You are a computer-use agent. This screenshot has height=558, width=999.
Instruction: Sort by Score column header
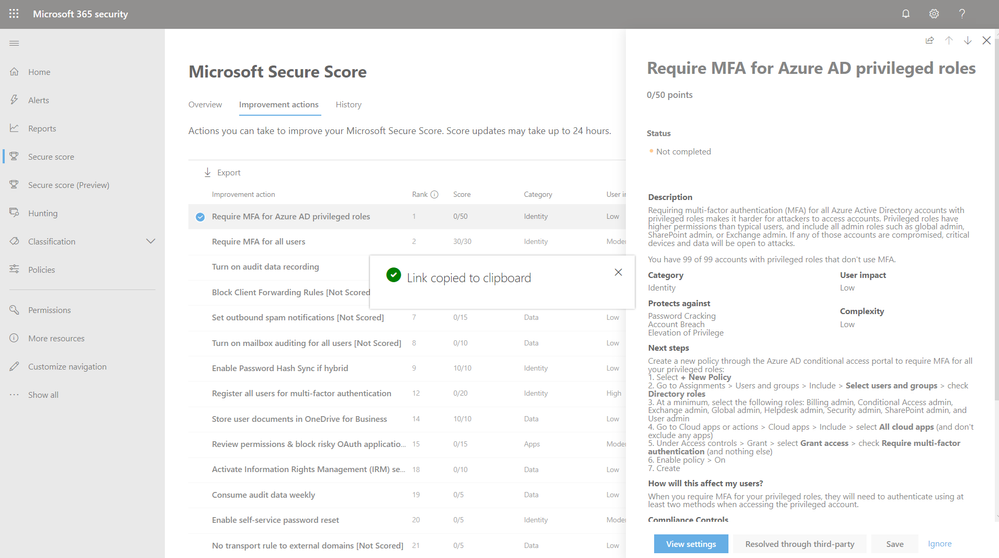click(462, 194)
